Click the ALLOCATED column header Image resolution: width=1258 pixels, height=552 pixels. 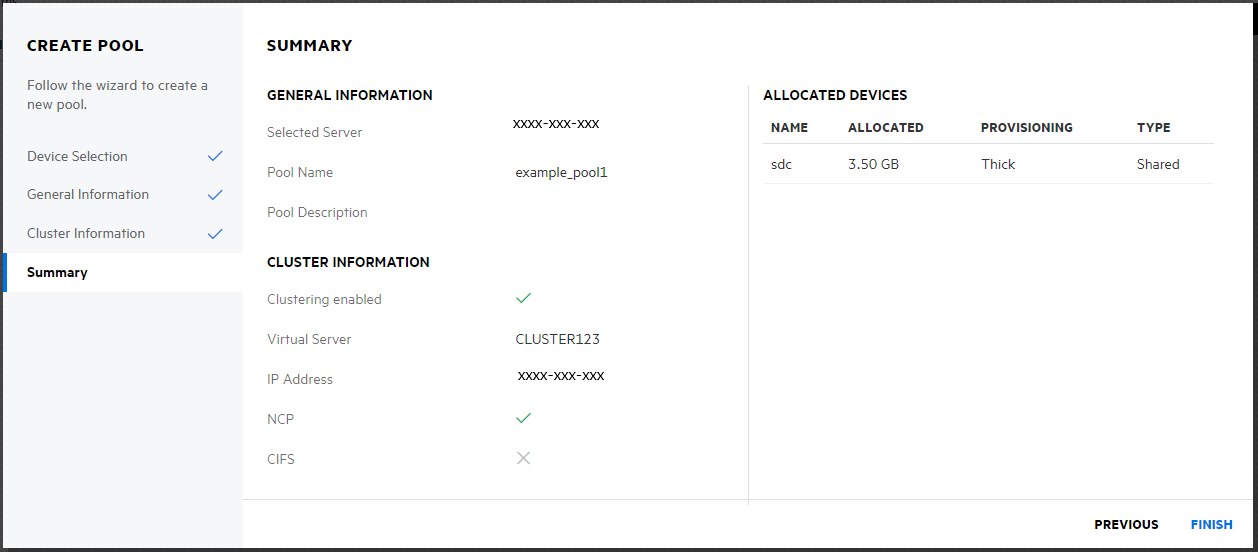click(x=885, y=128)
